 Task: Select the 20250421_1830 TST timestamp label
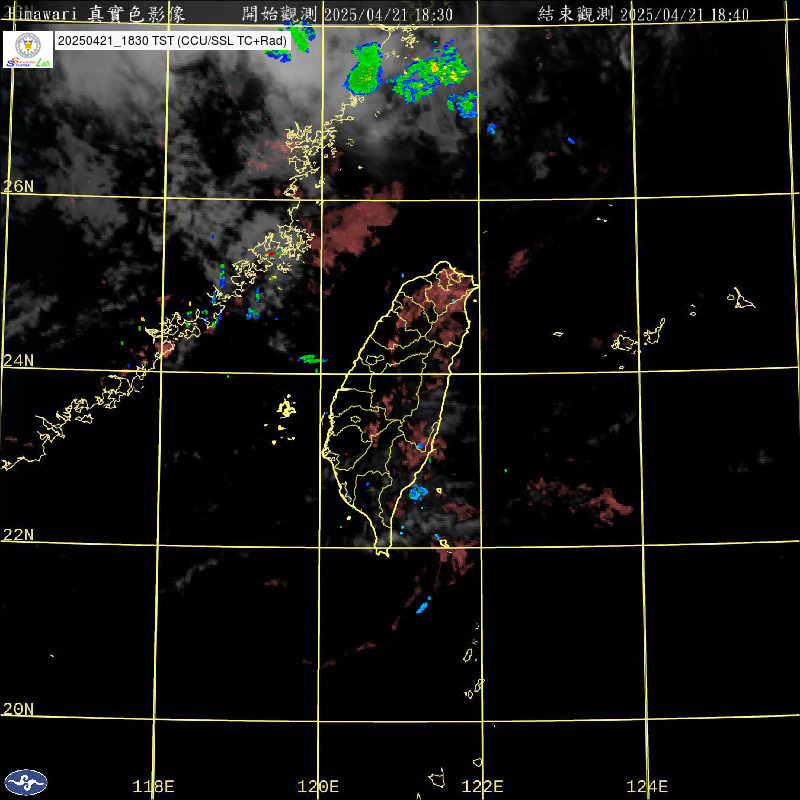click(172, 41)
